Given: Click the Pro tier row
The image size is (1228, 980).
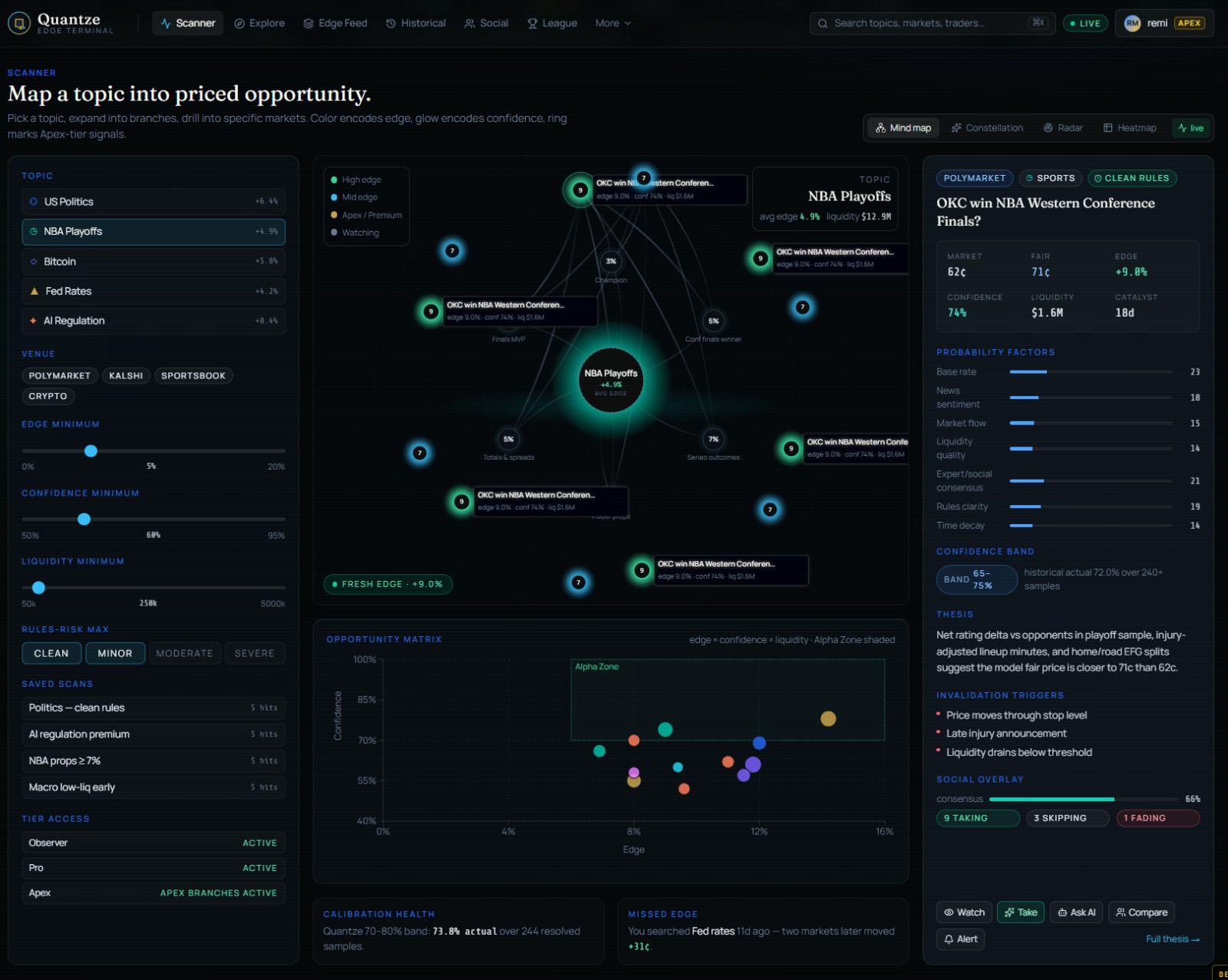Looking at the screenshot, I should tap(153, 868).
